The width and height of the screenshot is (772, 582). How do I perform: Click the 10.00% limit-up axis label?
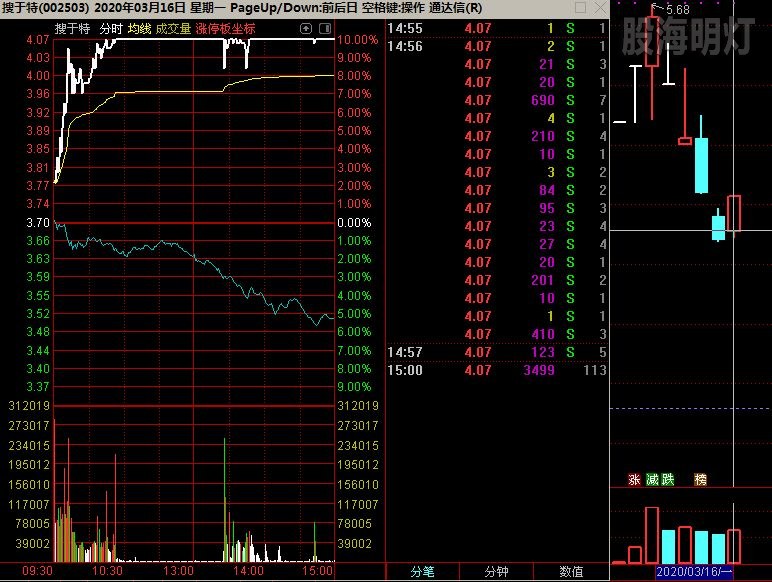[x=357, y=40]
